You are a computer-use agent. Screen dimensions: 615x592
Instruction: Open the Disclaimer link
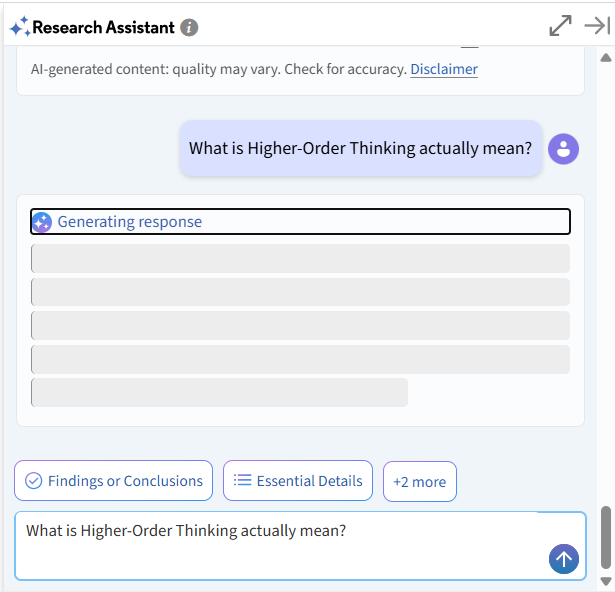coord(444,69)
